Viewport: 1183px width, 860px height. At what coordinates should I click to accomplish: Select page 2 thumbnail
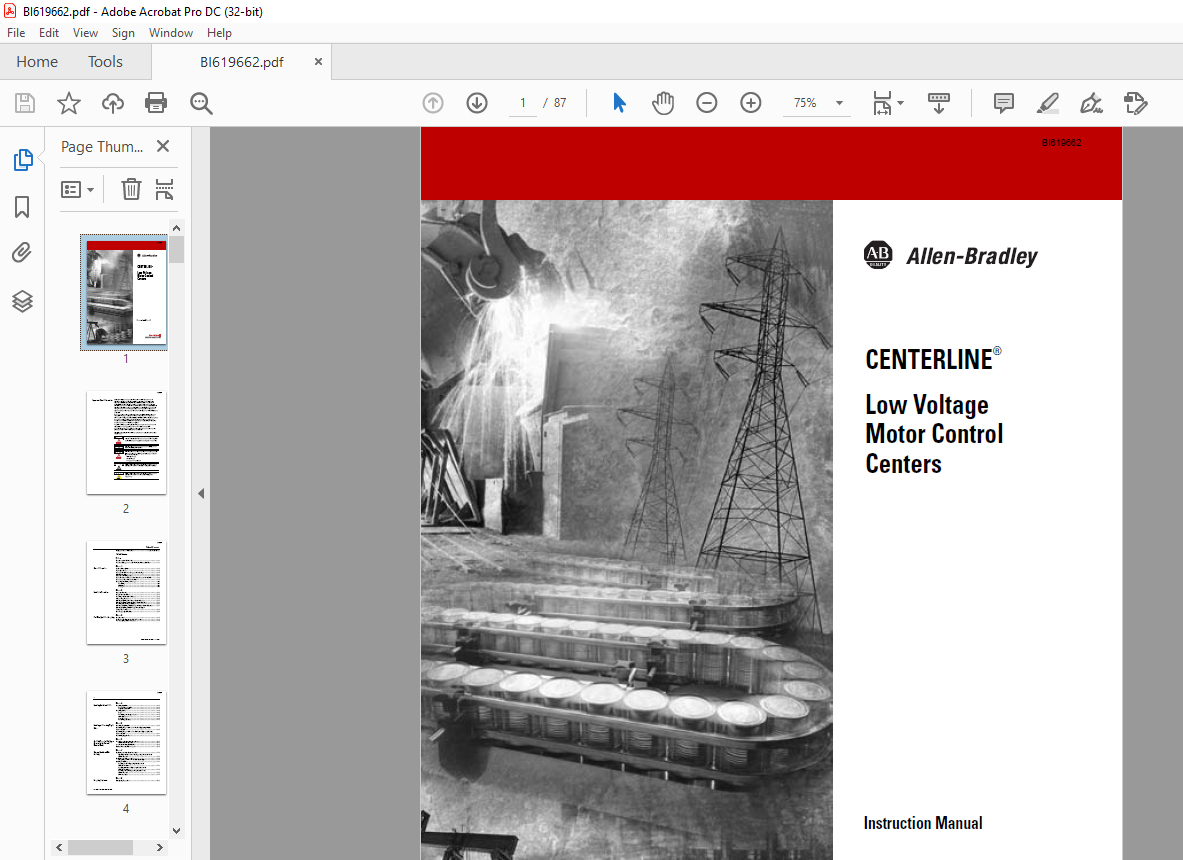[x=126, y=443]
